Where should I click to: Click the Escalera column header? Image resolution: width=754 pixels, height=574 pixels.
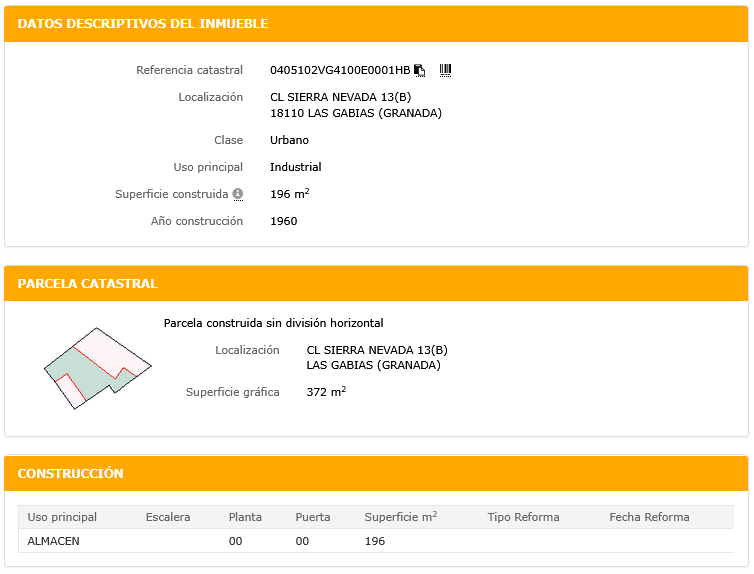point(167,517)
